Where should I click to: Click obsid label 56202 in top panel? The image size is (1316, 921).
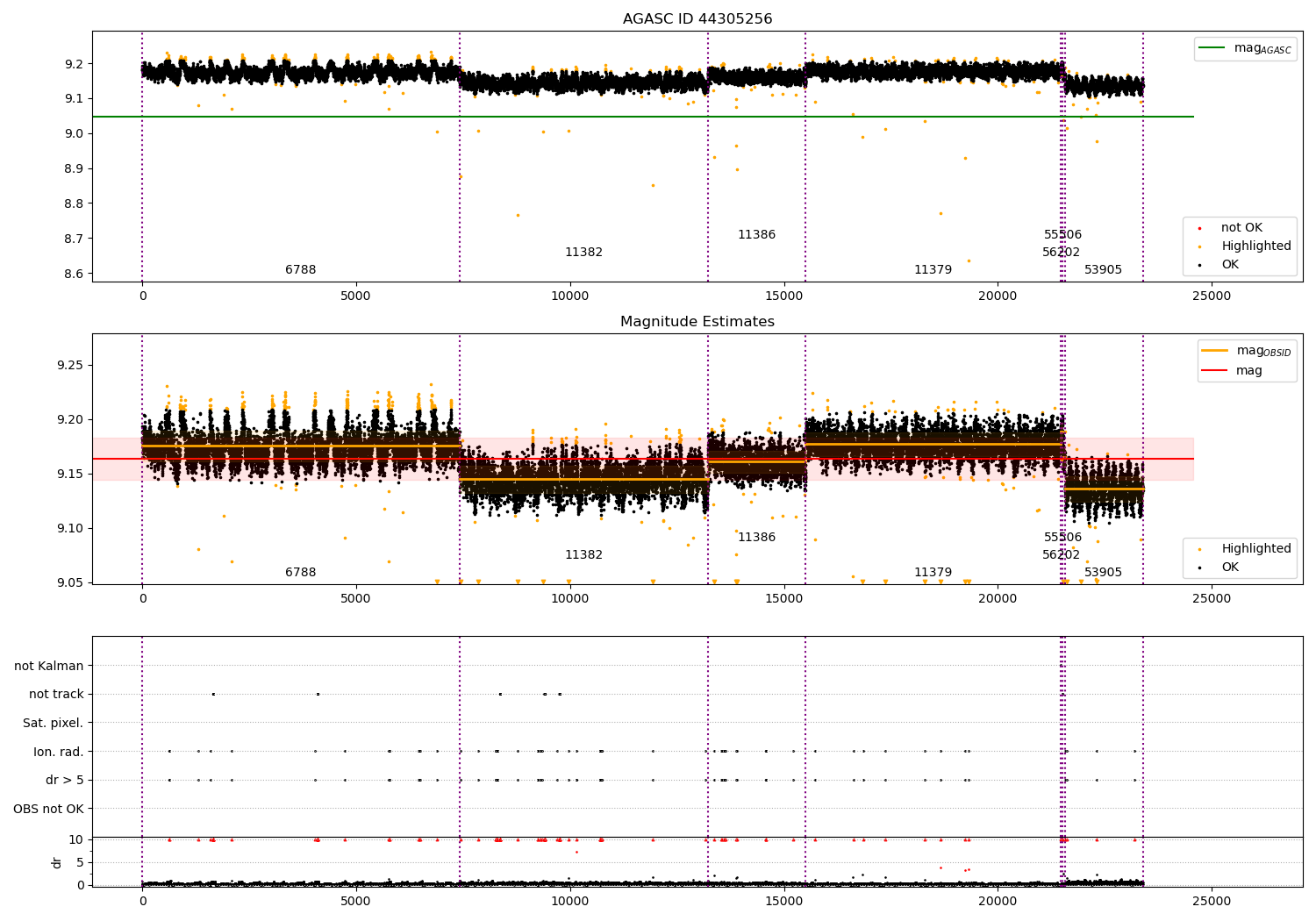1062,253
